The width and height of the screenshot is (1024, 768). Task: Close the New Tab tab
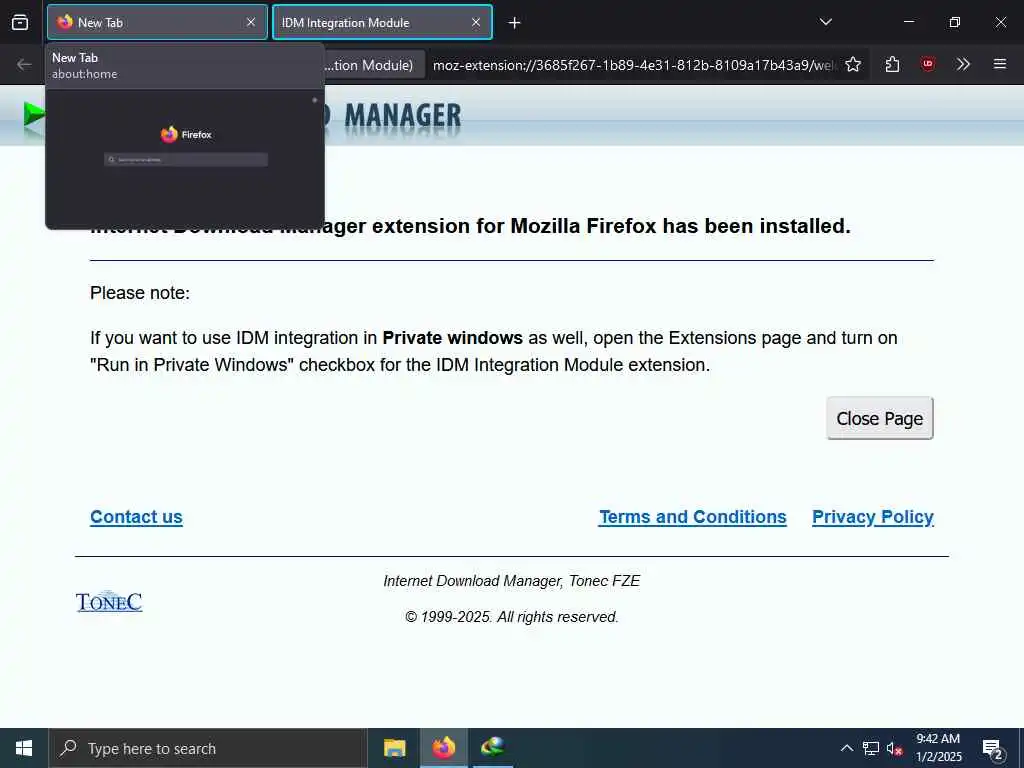[x=251, y=22]
